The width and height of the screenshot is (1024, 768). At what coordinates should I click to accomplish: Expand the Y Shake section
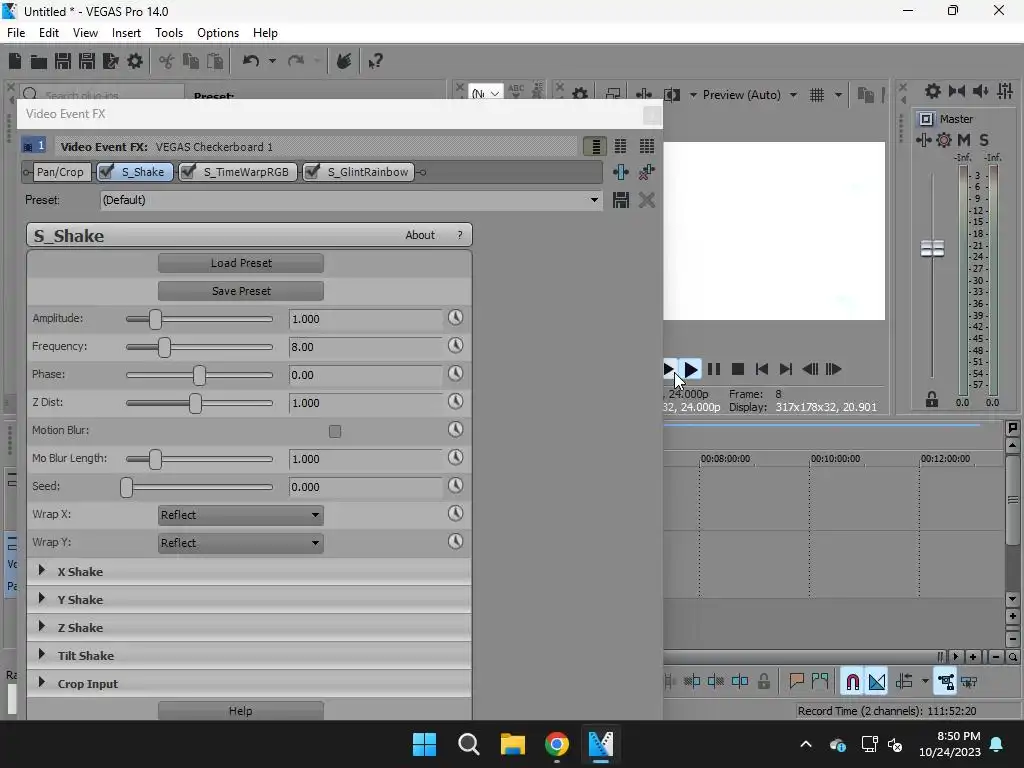click(42, 598)
